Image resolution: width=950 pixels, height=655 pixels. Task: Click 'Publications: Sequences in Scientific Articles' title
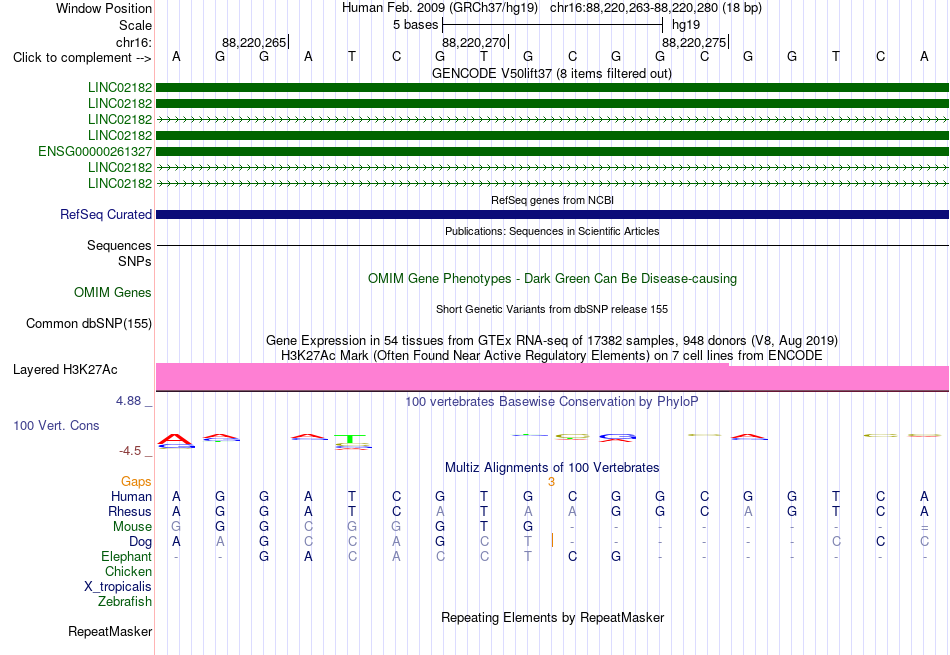click(552, 231)
